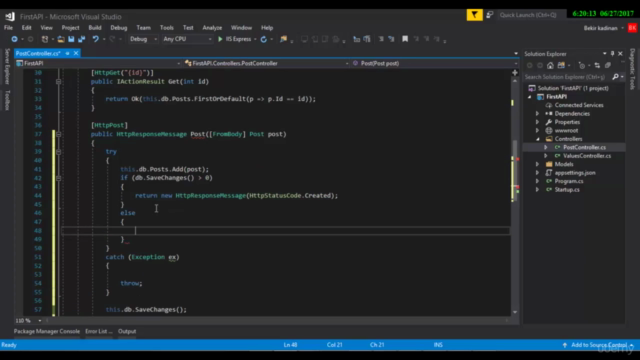640x360 pixels.
Task: Collapse the Controllers folder
Action: pos(538,139)
